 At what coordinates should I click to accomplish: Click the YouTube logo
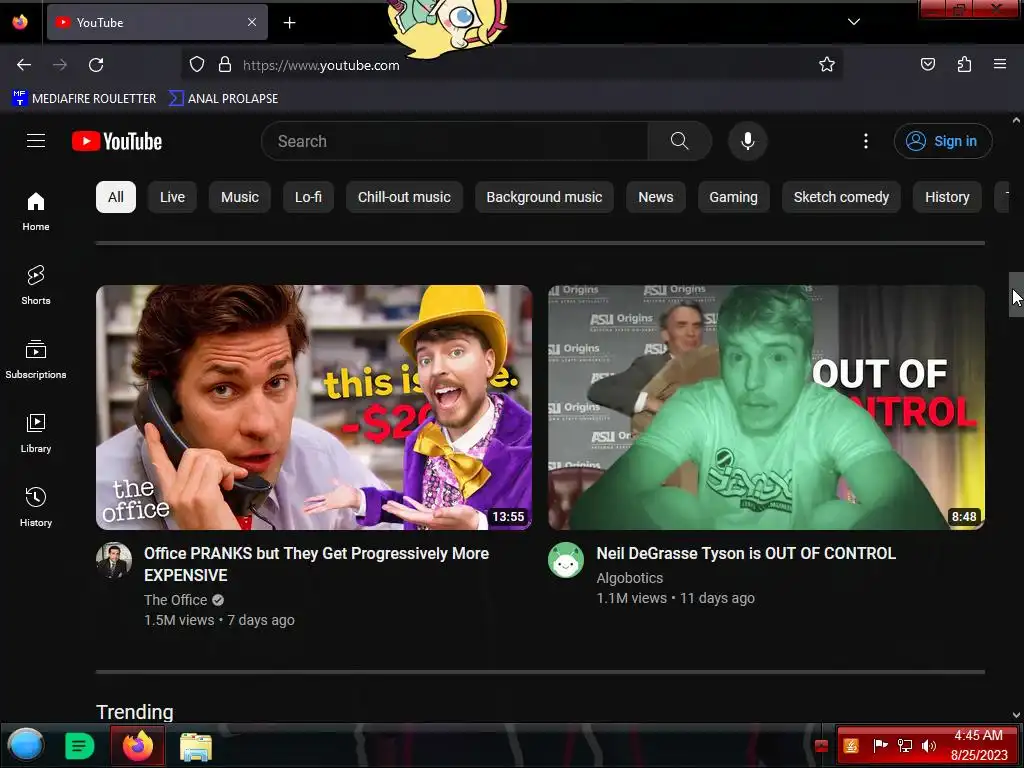pos(117,141)
